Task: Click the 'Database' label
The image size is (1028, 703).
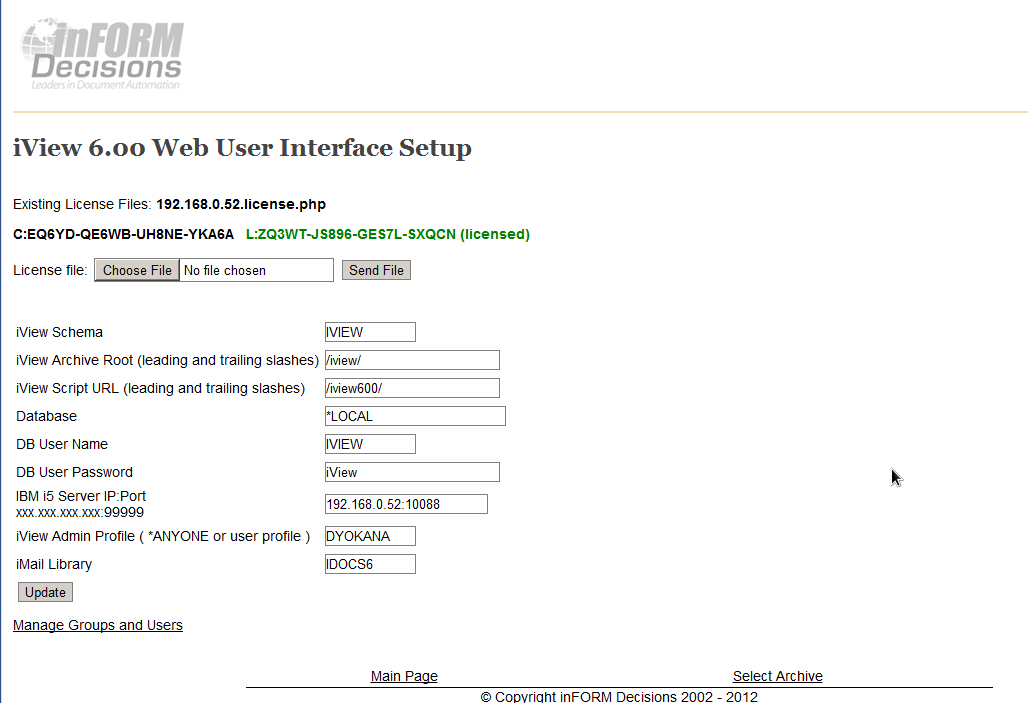Action: tap(46, 416)
